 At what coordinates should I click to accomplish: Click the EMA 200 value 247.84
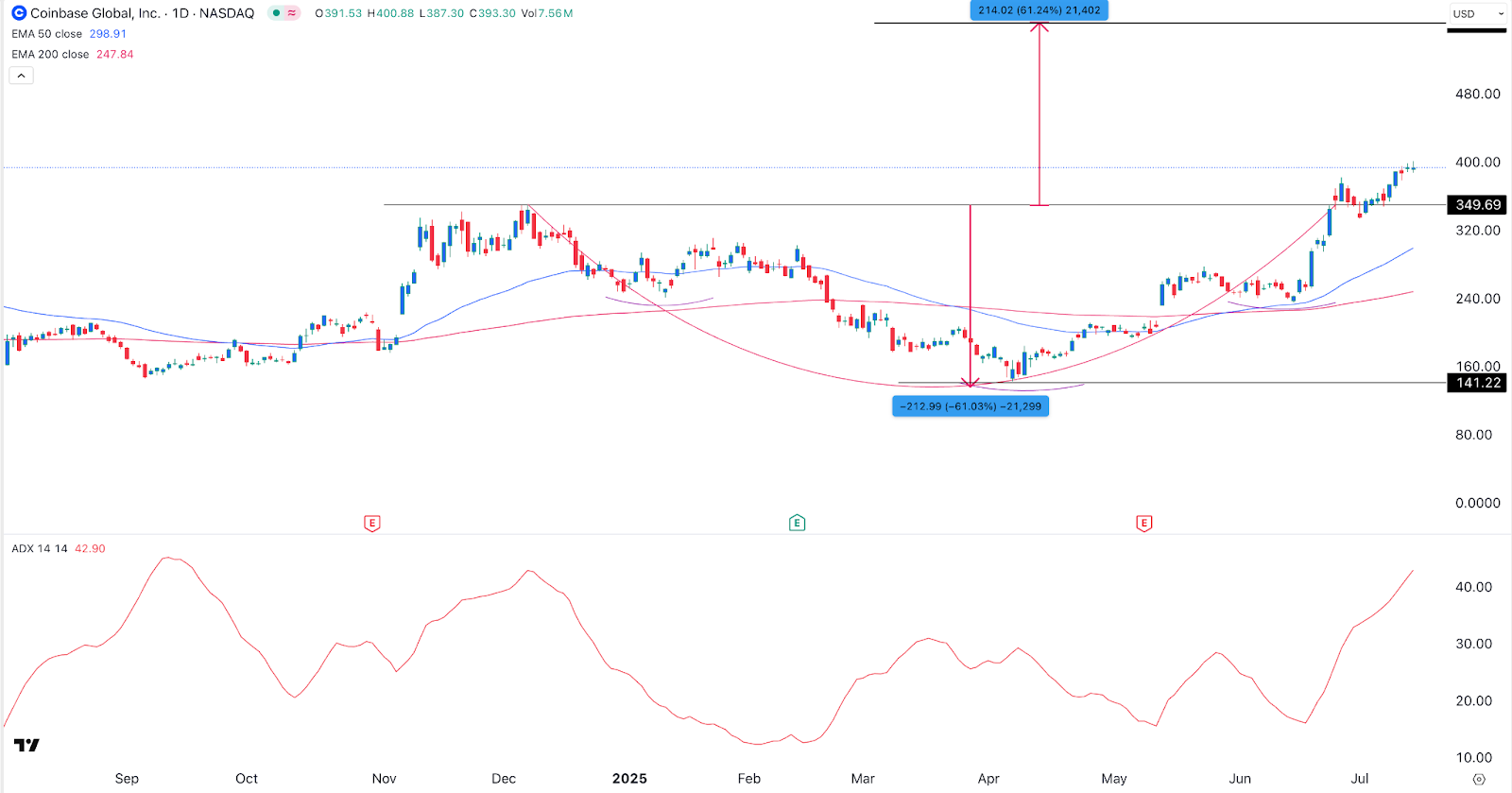[x=114, y=55]
